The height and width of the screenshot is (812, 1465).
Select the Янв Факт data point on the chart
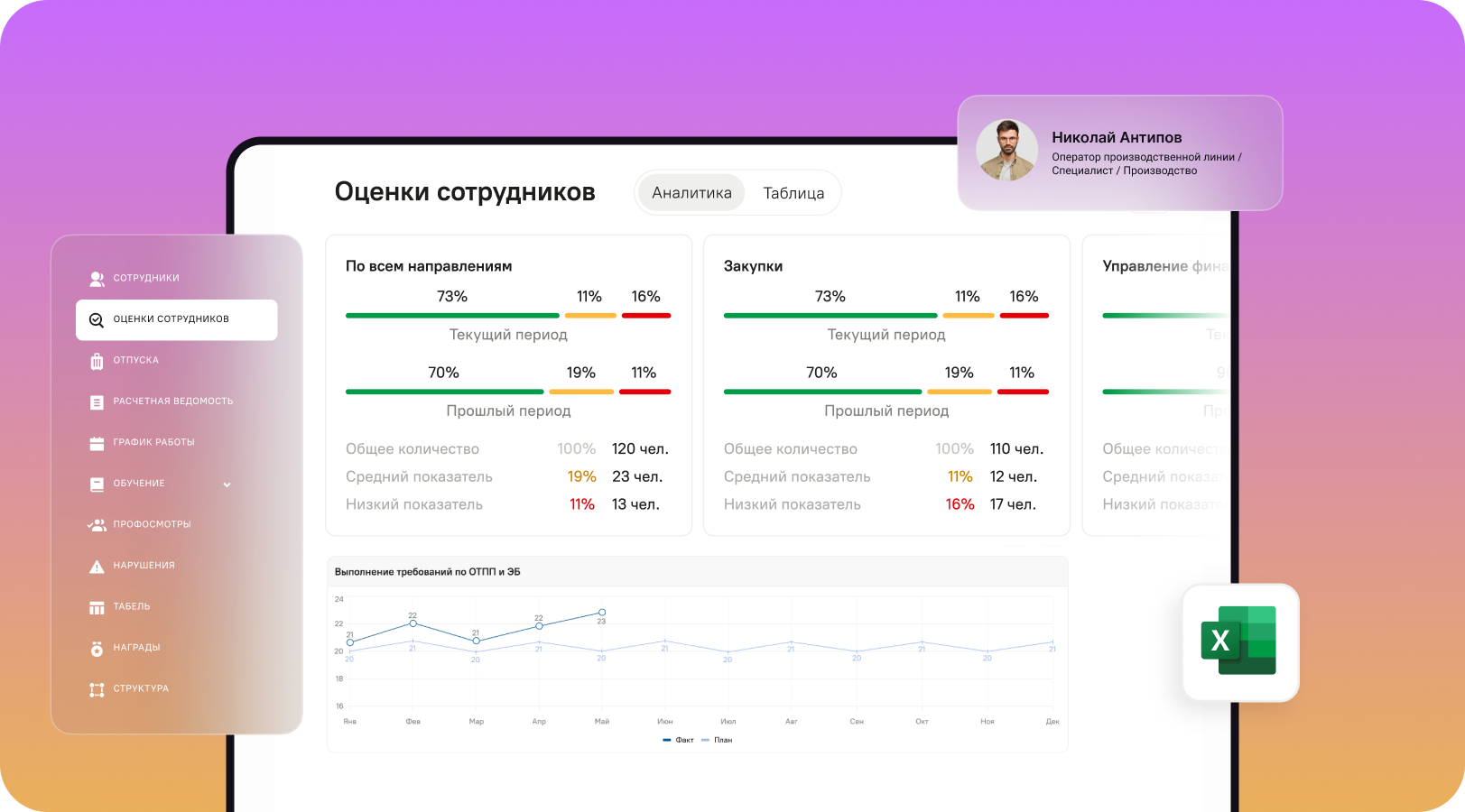[x=350, y=642]
